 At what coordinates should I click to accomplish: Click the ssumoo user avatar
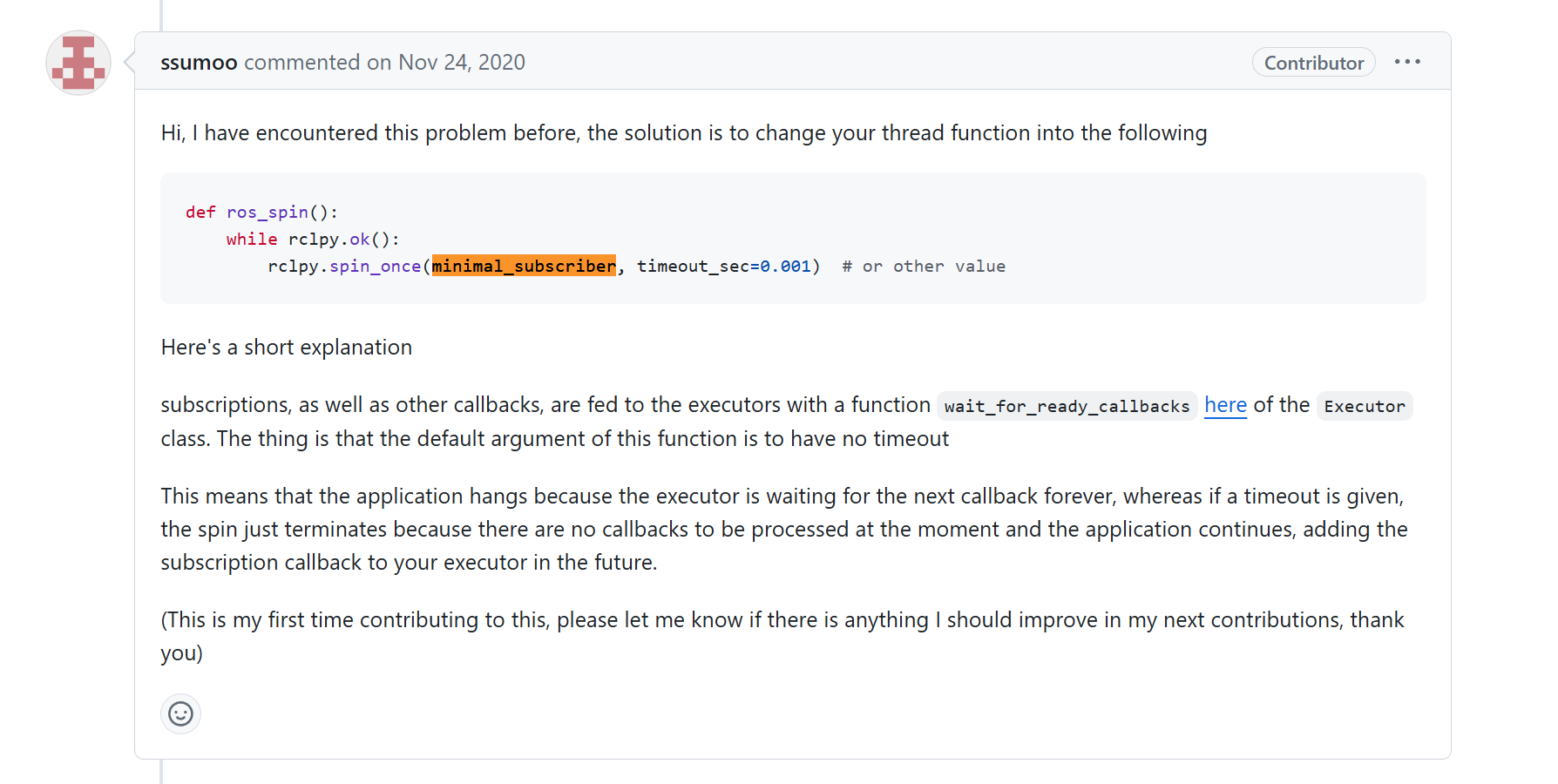(78, 63)
